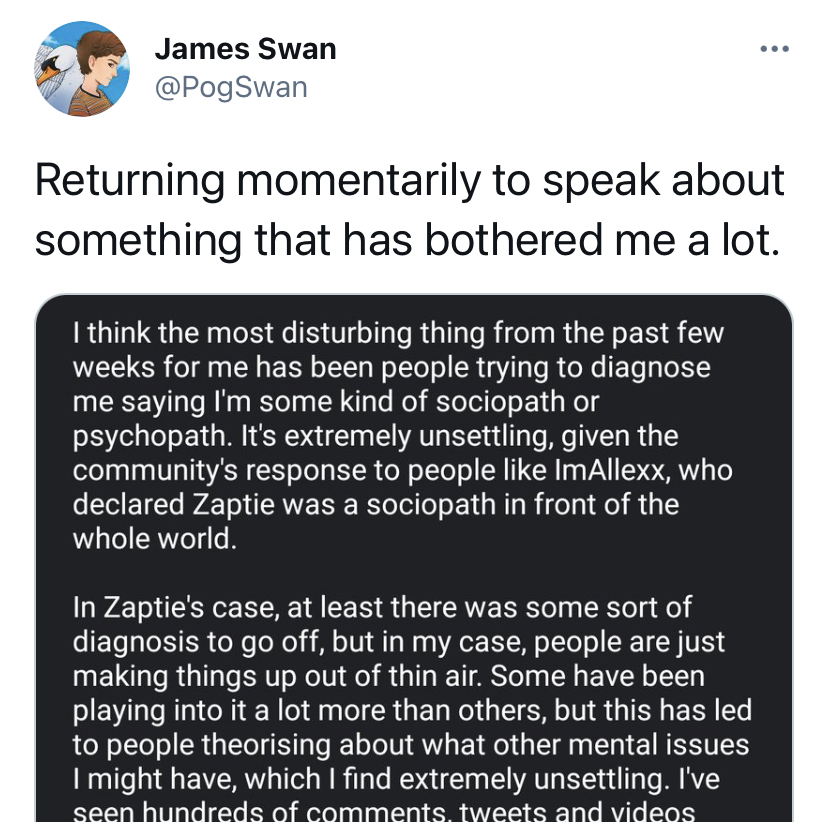
Task: Click the line 'declared Zaptie was a sociopath'
Action: 375,504
